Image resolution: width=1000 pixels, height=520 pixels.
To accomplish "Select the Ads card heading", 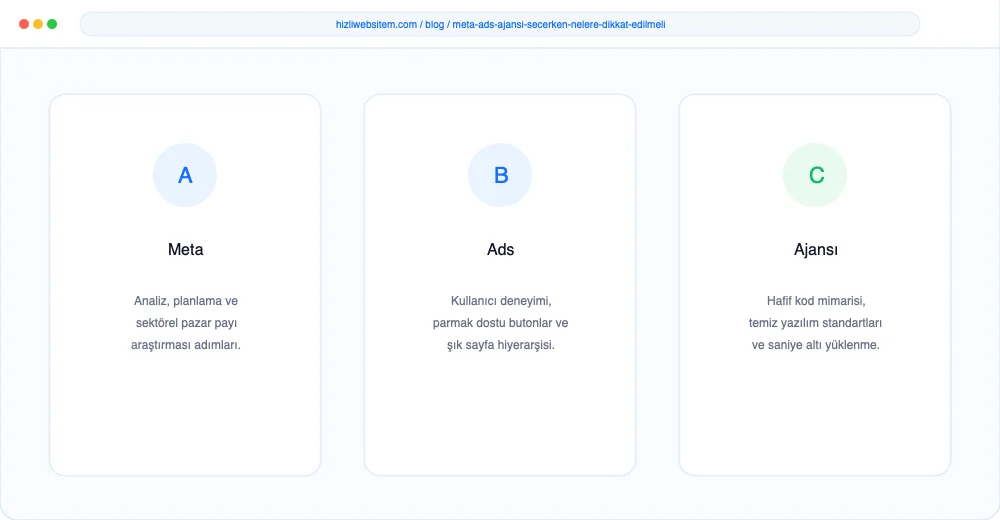I will (501, 249).
